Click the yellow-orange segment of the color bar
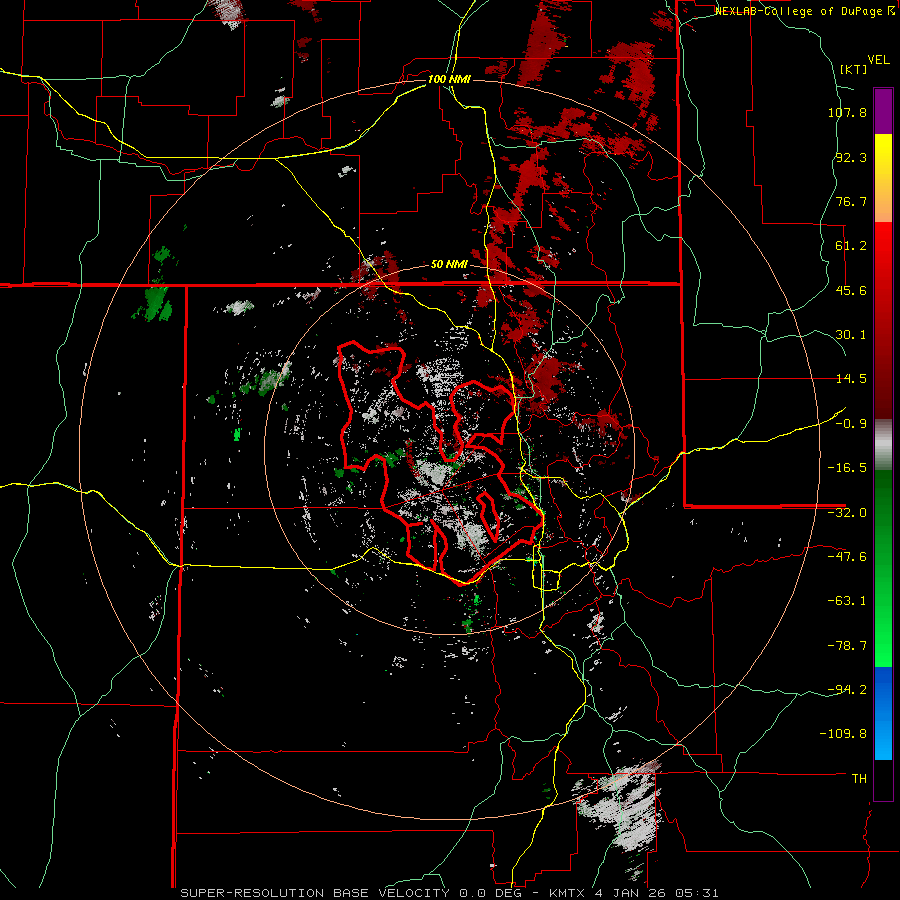The width and height of the screenshot is (900, 900). (883, 178)
